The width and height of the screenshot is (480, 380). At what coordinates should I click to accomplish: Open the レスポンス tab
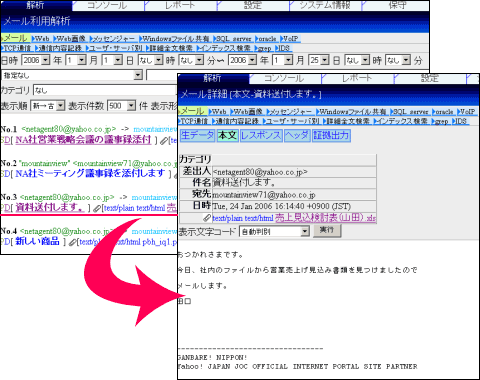click(261, 135)
